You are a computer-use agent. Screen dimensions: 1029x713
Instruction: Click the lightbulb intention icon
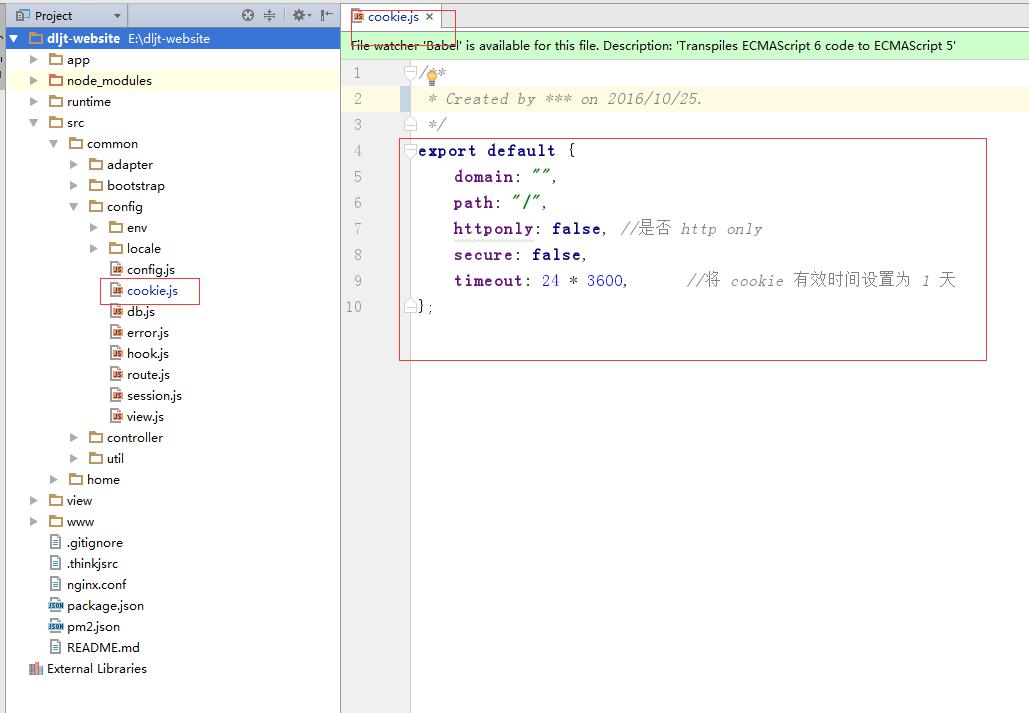click(432, 77)
